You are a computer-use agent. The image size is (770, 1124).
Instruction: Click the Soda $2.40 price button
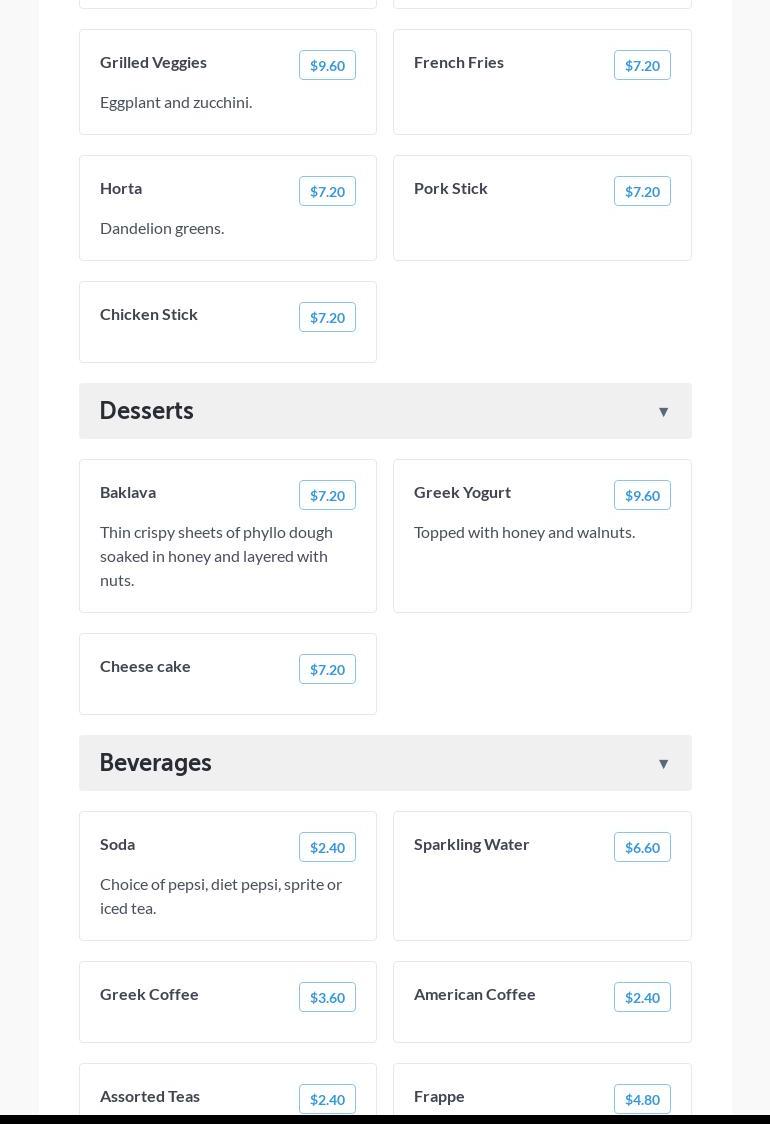click(327, 847)
